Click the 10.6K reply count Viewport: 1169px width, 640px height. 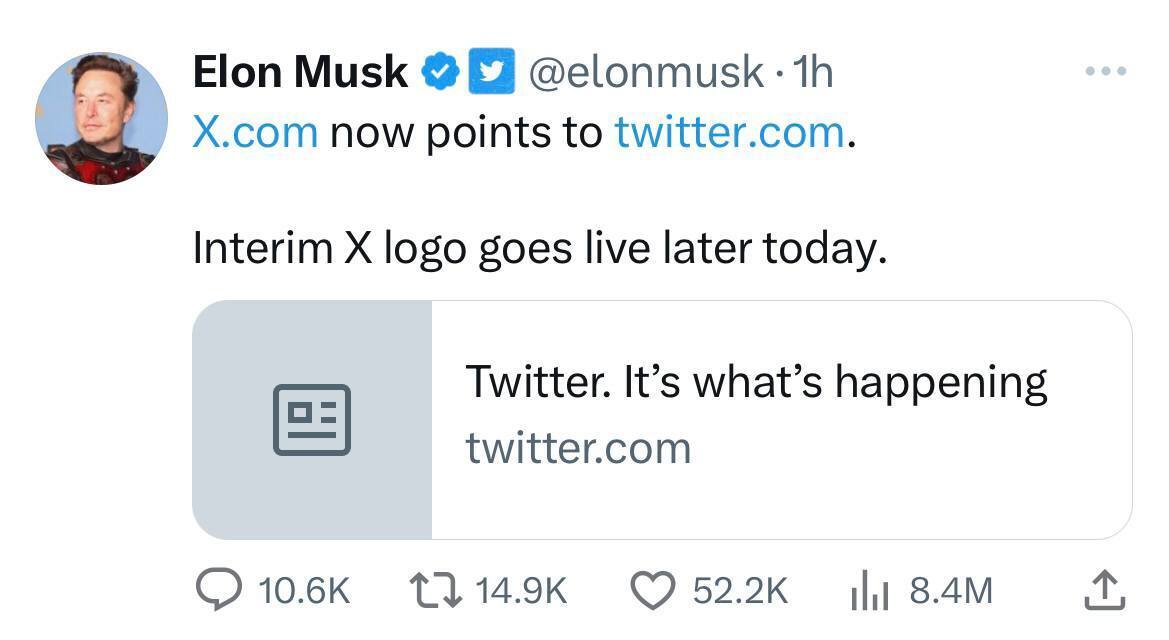[x=304, y=591]
